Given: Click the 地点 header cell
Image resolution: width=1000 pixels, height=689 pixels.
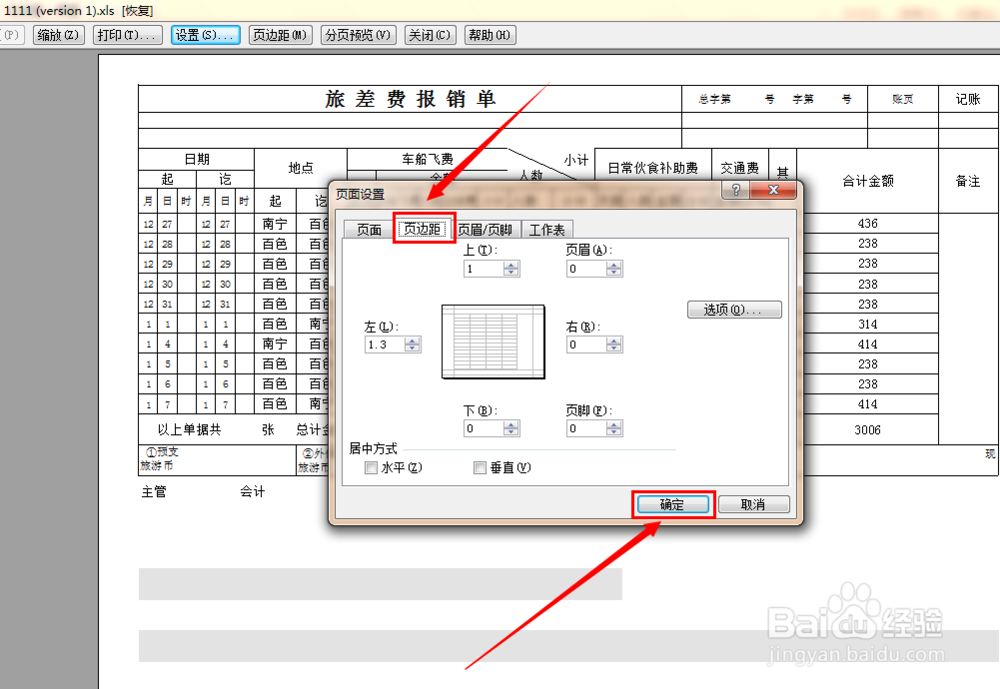Looking at the screenshot, I should click(300, 168).
